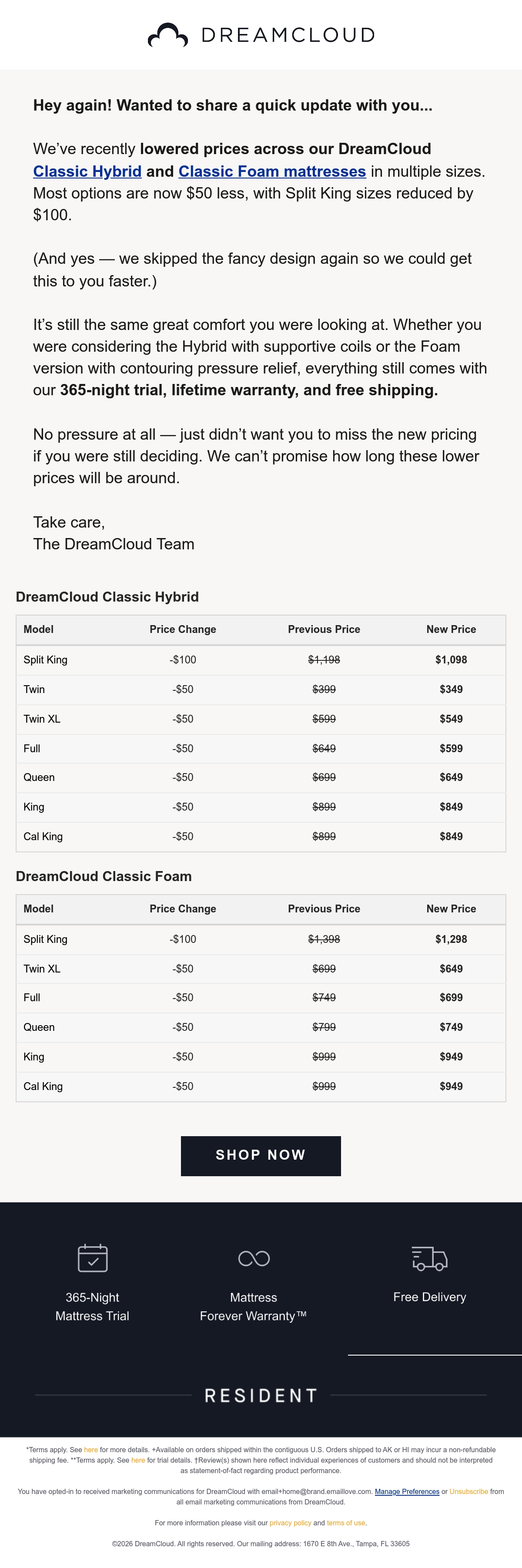
Task: Click the 365-Night Trial calendar icon
Action: click(93, 1258)
